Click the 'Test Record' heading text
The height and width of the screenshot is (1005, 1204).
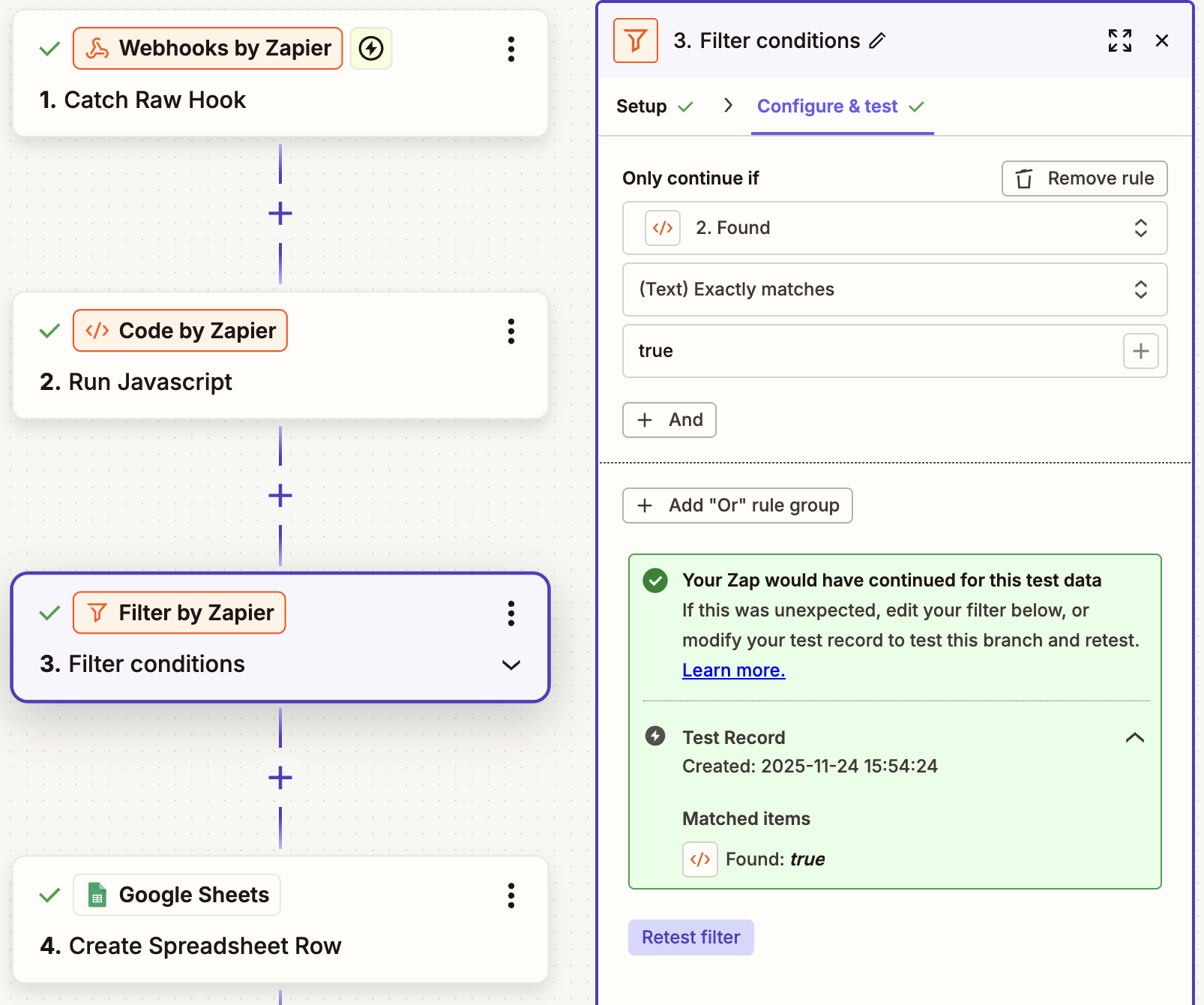point(734,738)
